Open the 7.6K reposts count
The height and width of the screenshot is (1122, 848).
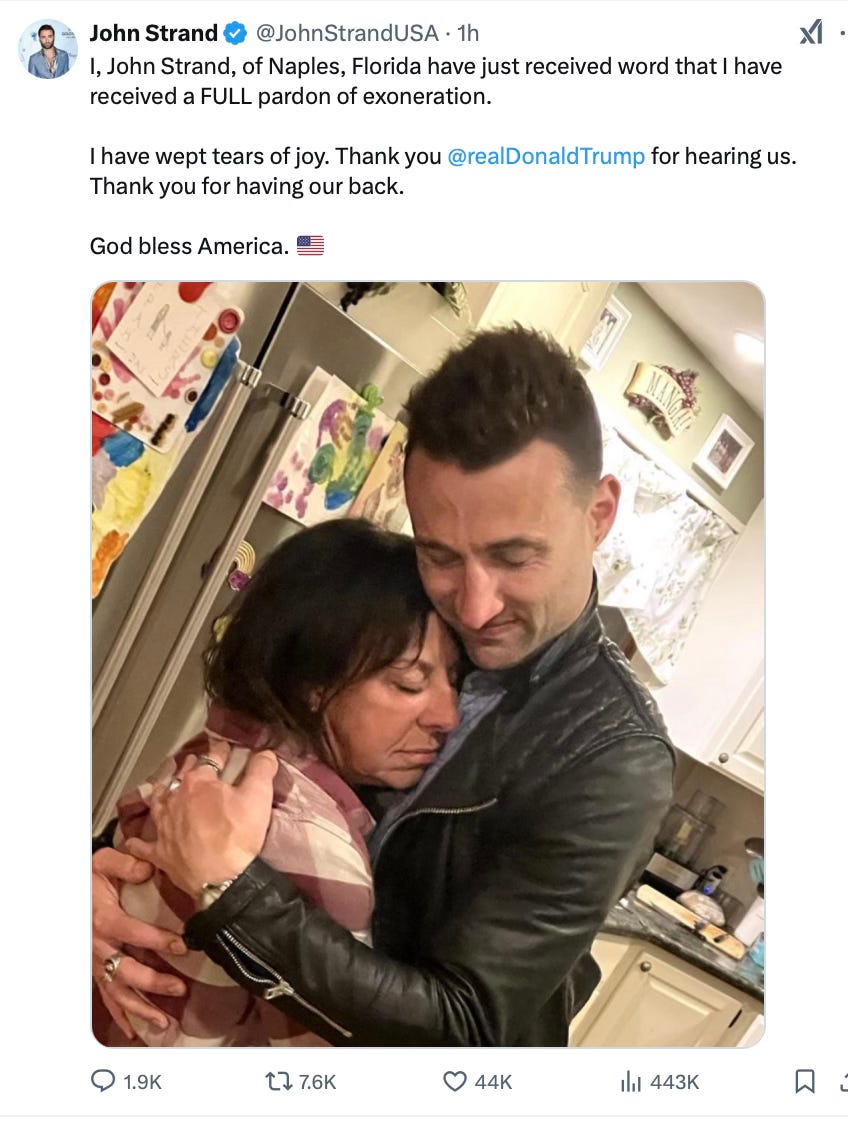click(x=317, y=1082)
